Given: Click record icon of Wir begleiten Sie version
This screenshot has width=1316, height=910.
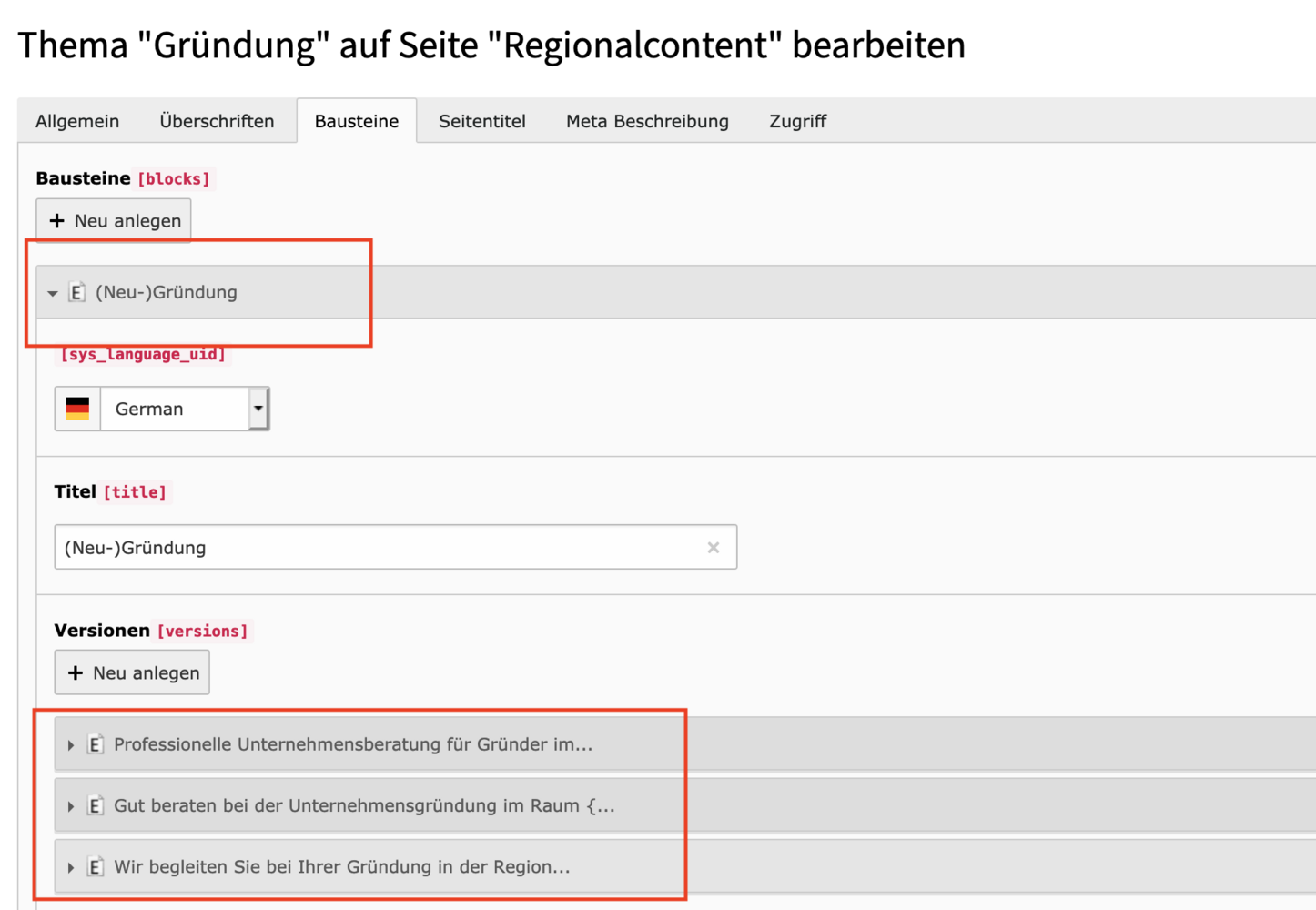Looking at the screenshot, I should coord(95,866).
